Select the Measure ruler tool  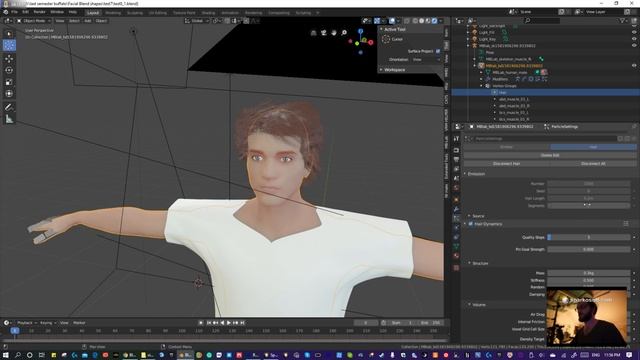click(x=9, y=119)
